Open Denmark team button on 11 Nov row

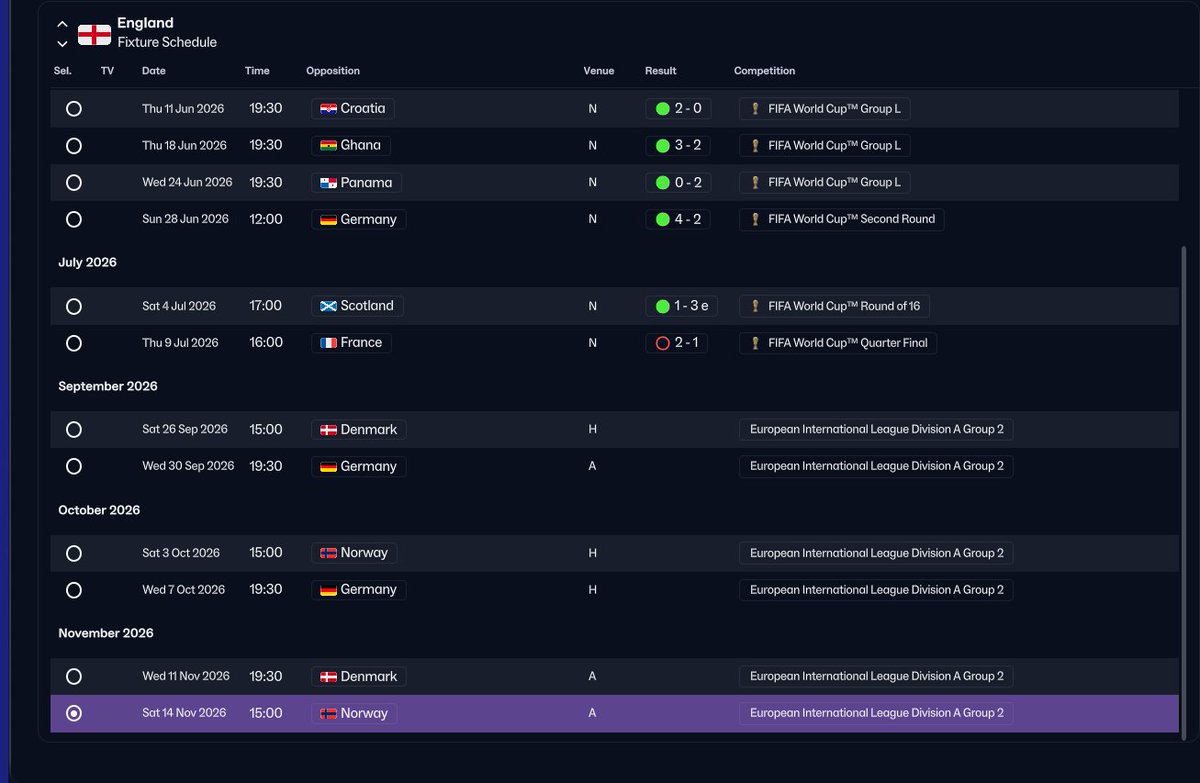[x=359, y=676]
